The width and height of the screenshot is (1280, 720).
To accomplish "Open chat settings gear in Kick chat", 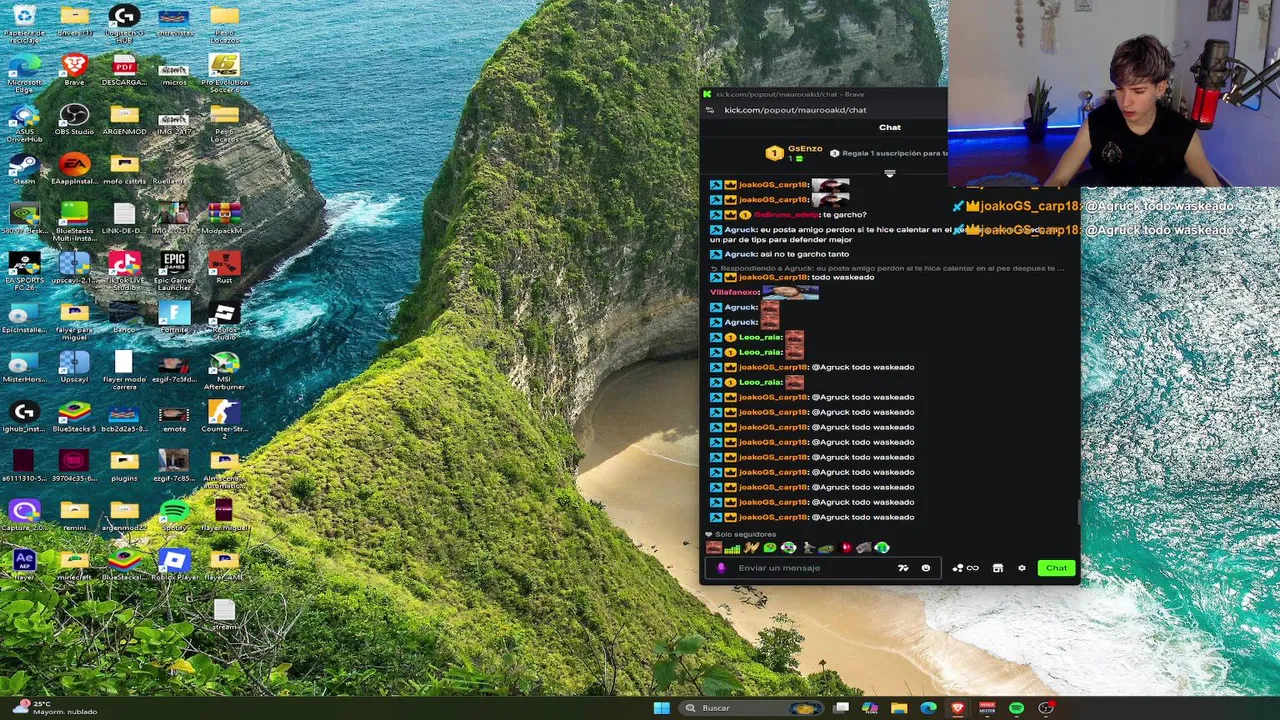I will click(1021, 568).
